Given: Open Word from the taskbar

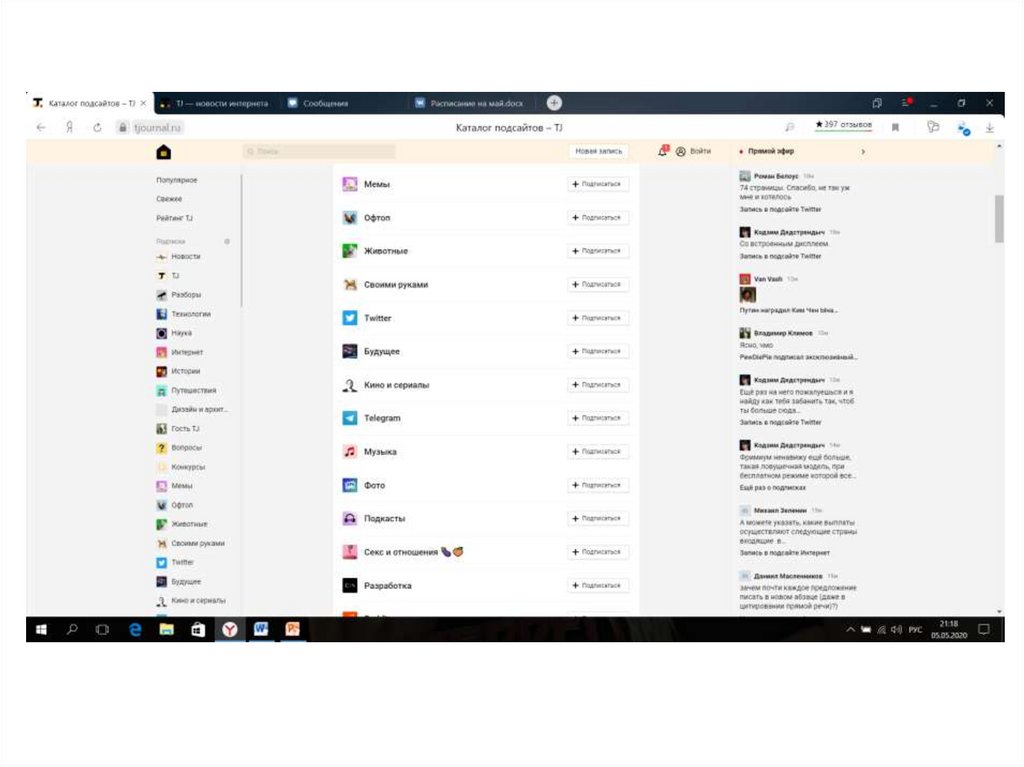Looking at the screenshot, I should tap(261, 629).
